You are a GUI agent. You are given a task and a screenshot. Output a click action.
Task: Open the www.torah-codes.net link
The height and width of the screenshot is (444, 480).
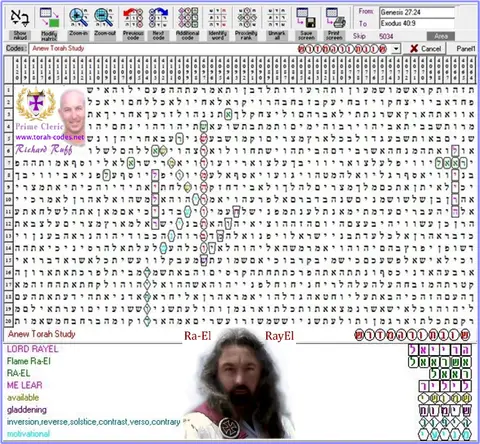(x=49, y=137)
